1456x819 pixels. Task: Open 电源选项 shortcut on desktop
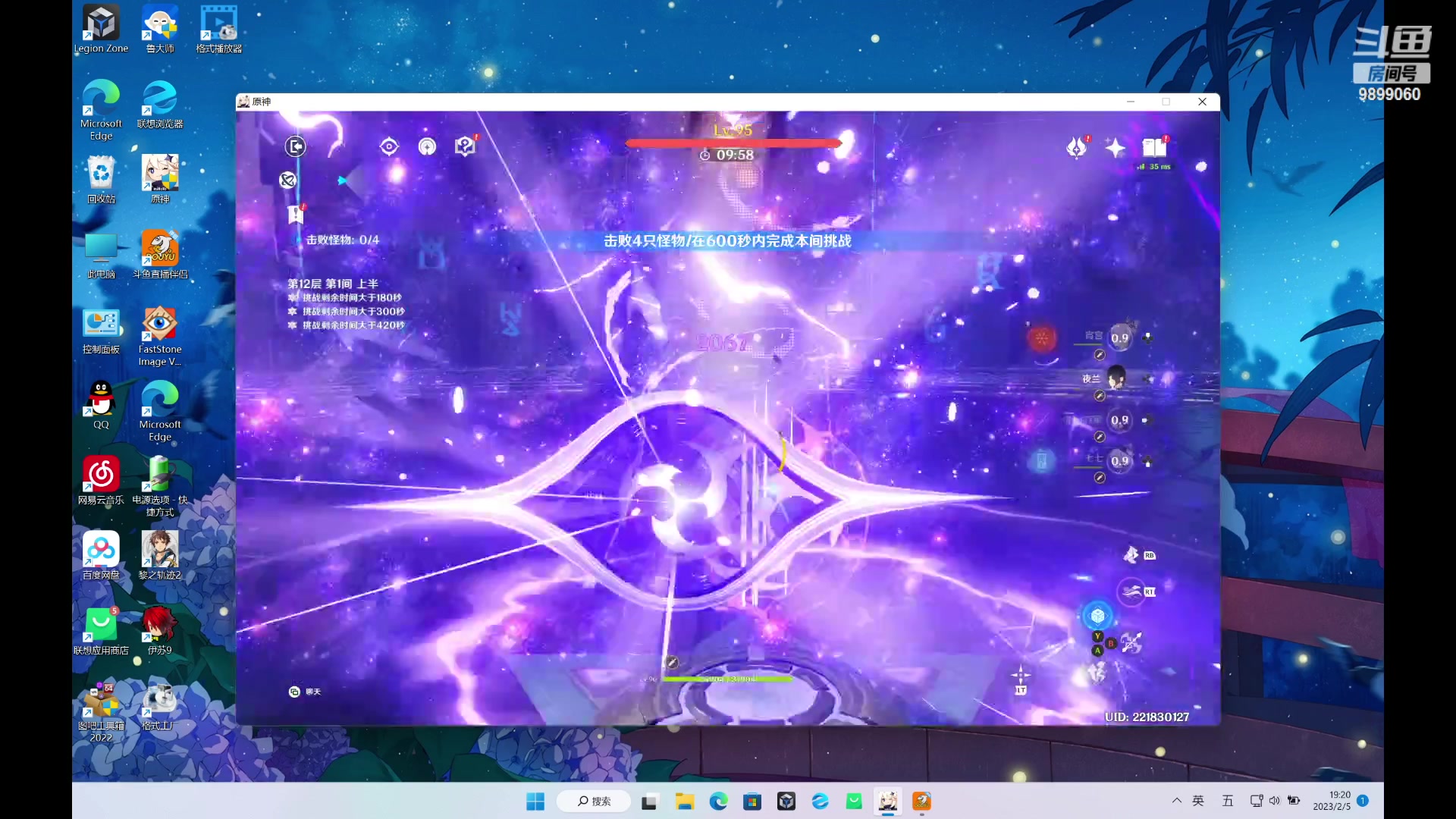point(160,487)
